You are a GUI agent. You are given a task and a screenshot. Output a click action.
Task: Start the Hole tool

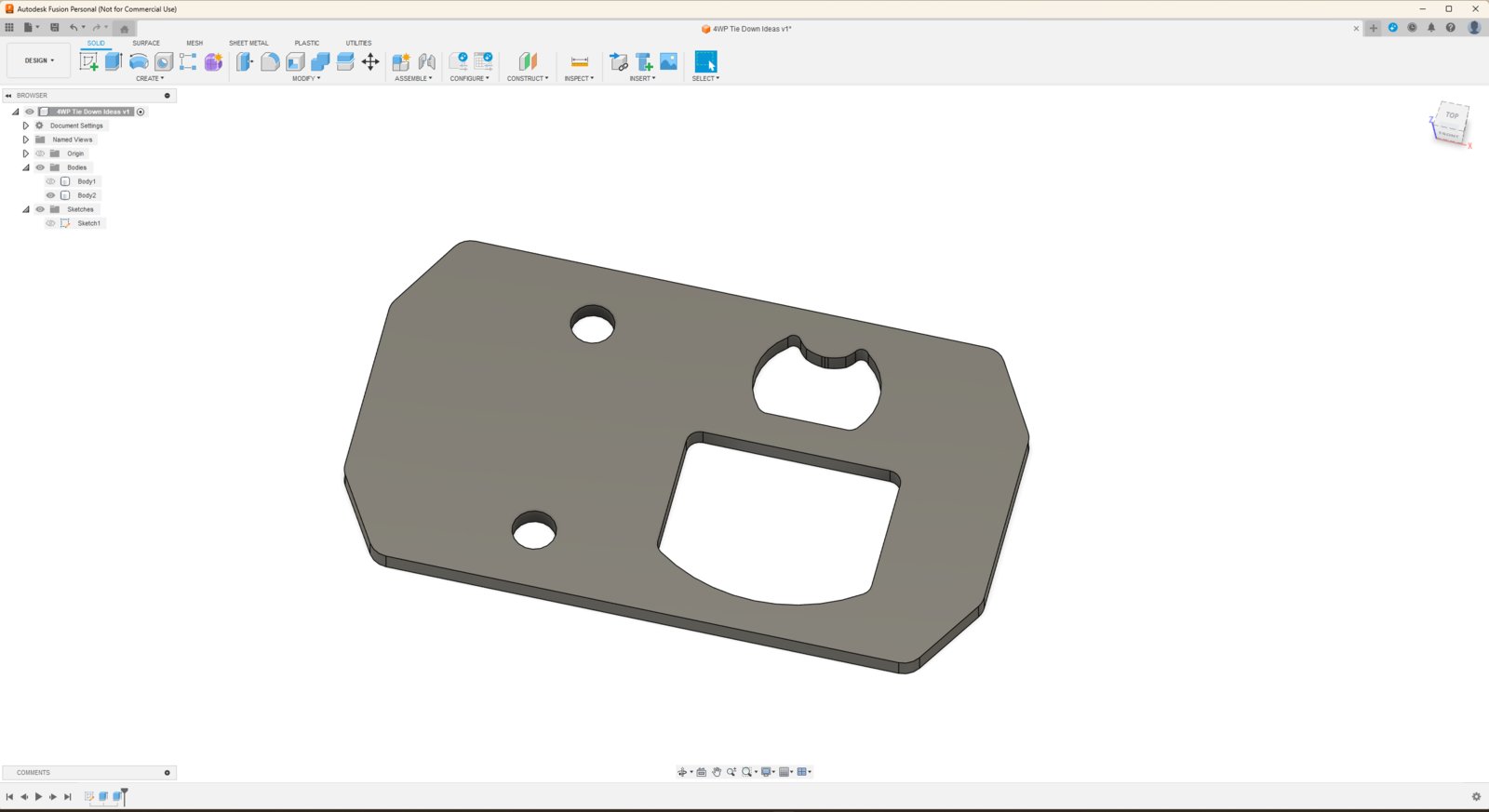(x=164, y=61)
